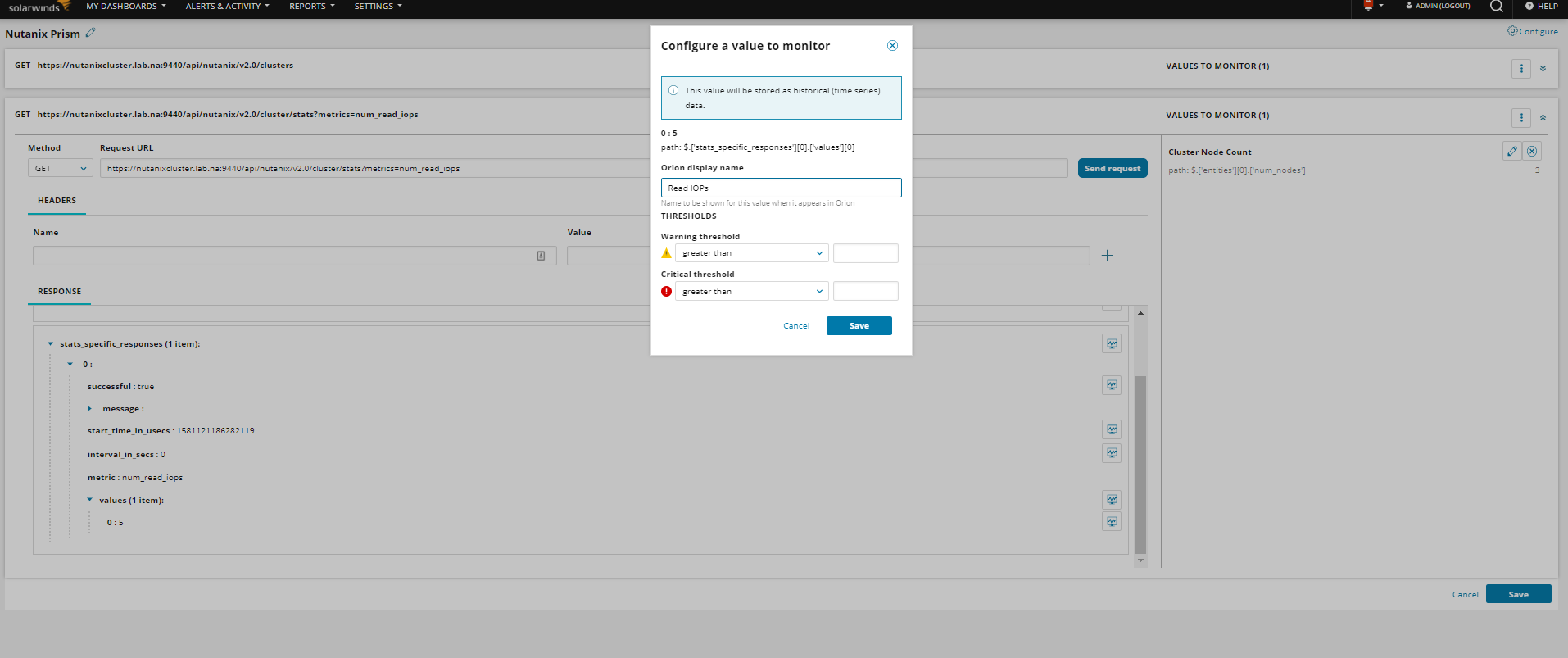The width and height of the screenshot is (1568, 658).
Task: Click the header Name input field
Action: [295, 256]
